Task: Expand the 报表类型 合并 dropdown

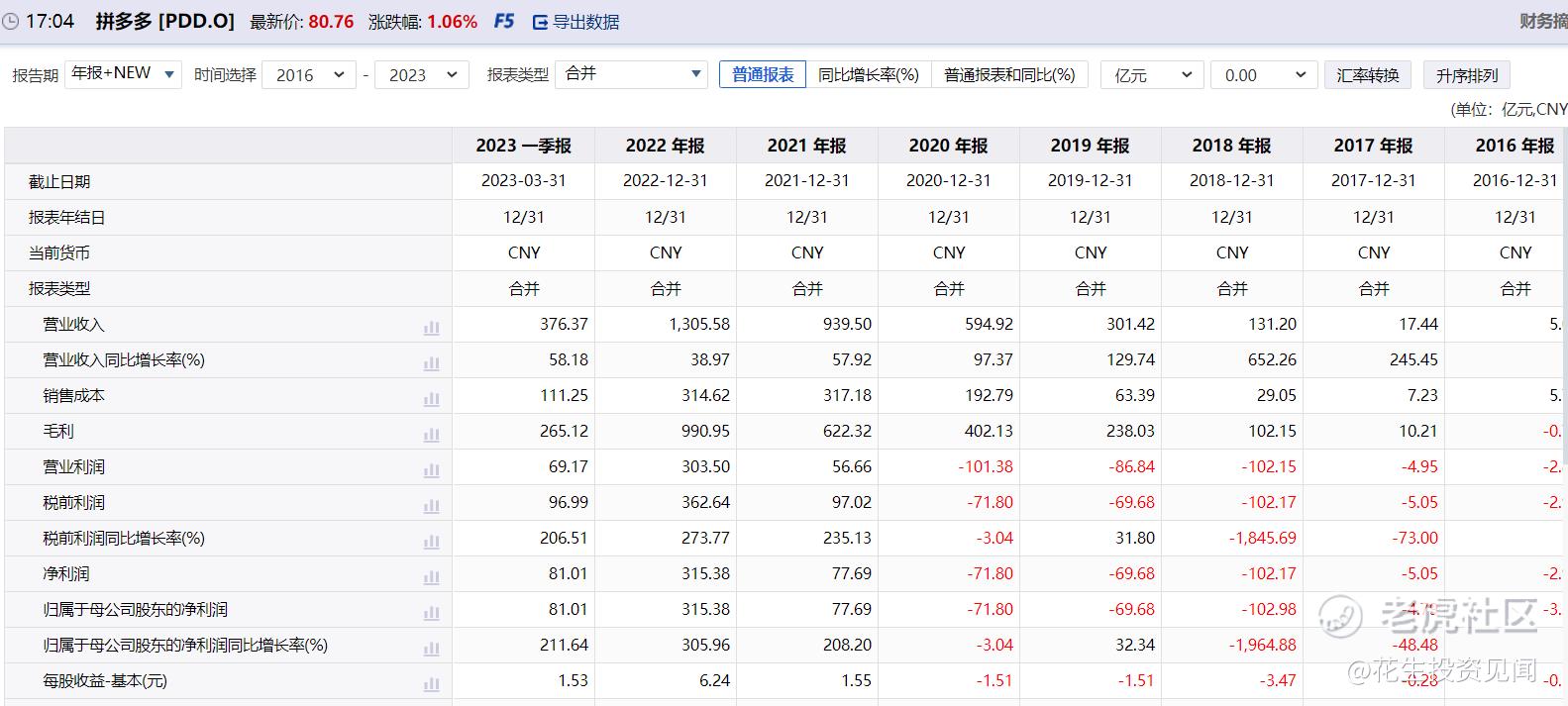Action: (632, 74)
